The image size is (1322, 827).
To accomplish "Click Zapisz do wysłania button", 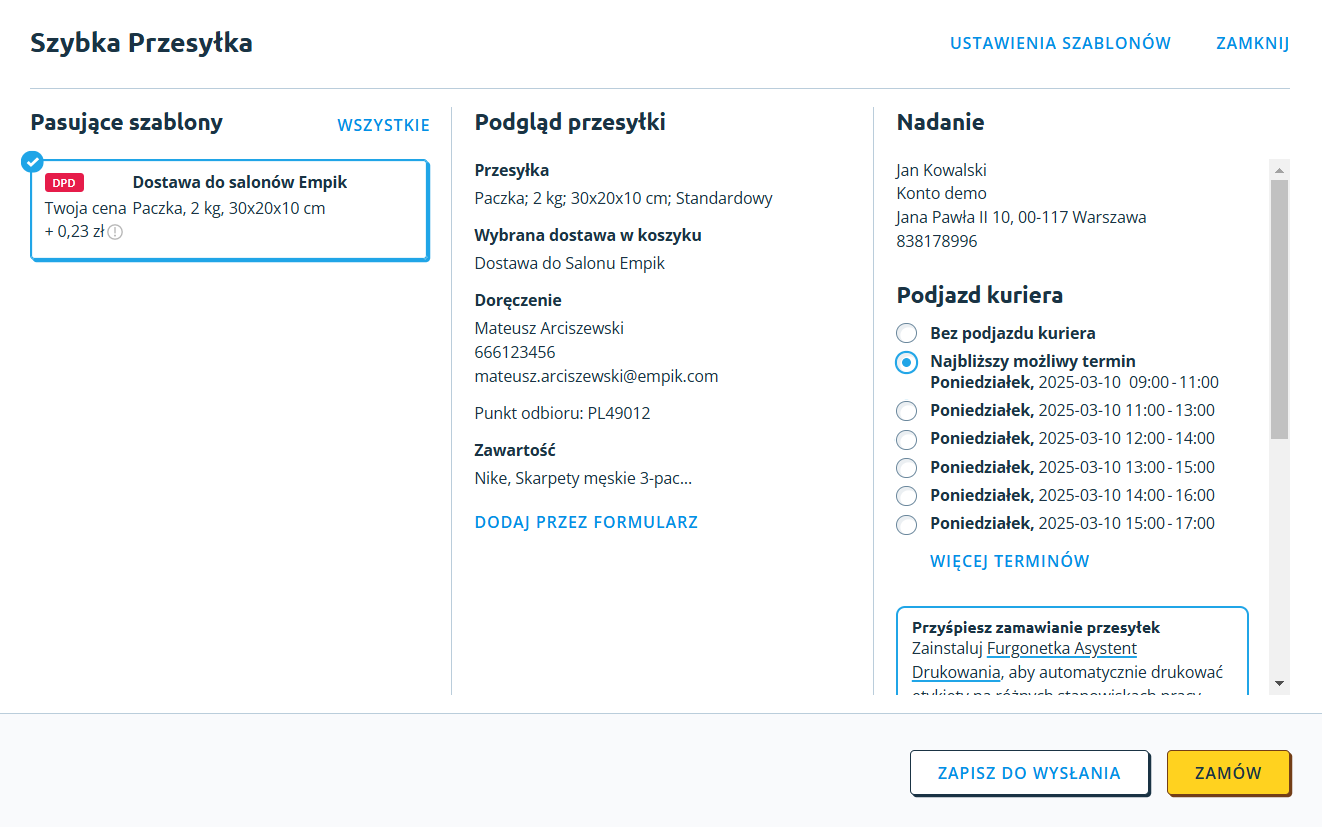I will point(1029,773).
